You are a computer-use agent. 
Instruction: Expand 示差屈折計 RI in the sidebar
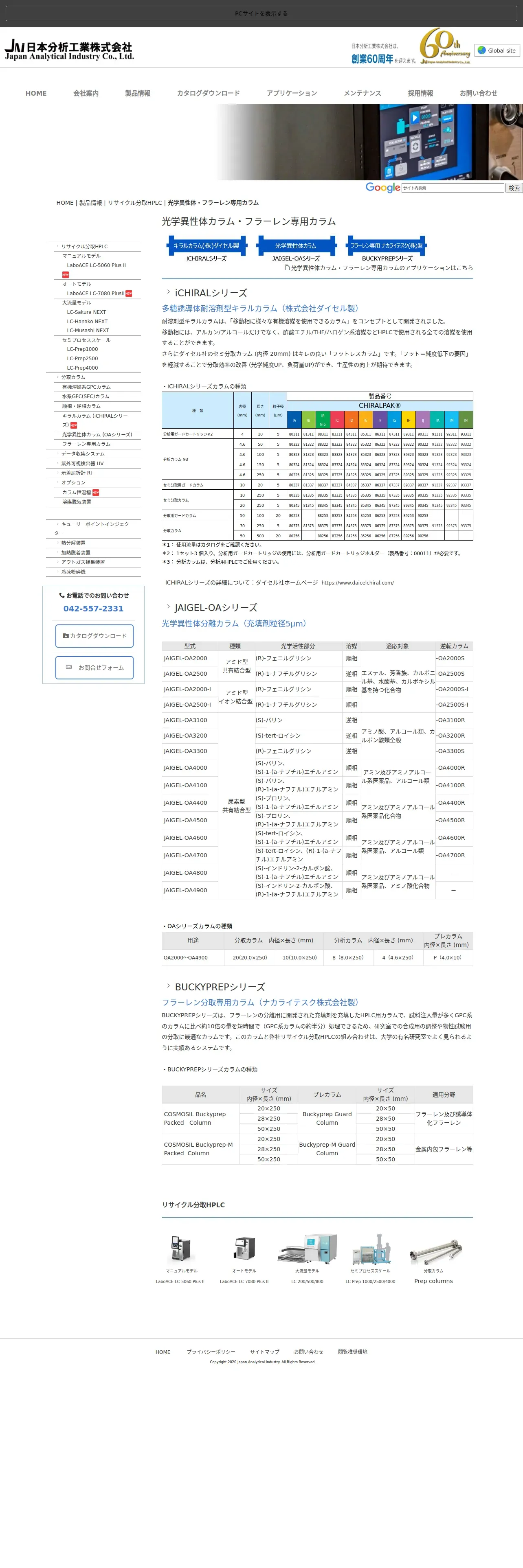pos(76,473)
